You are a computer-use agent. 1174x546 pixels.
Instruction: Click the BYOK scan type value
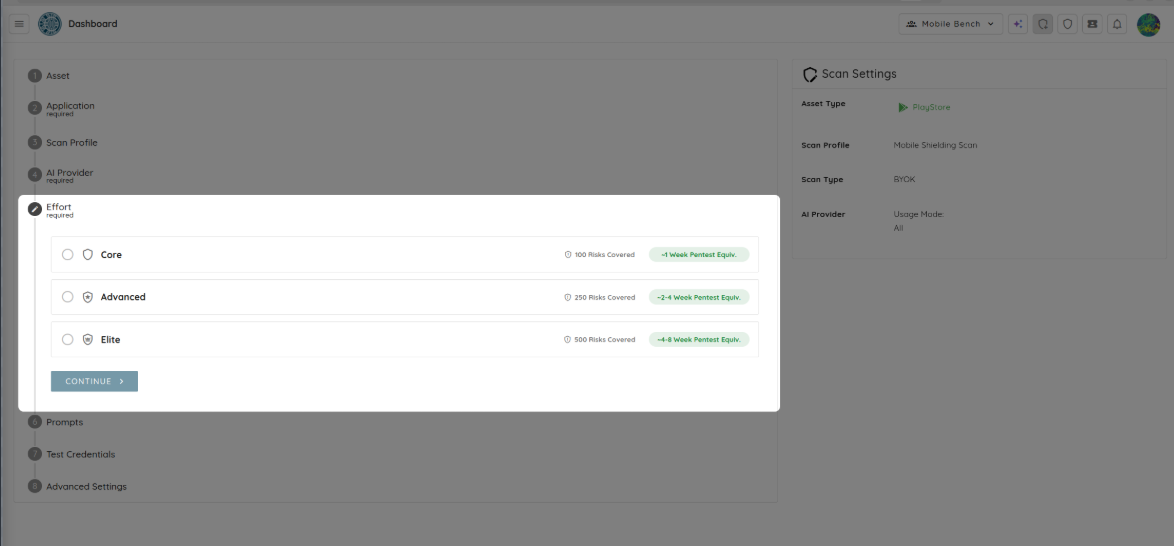pyautogui.click(x=904, y=180)
